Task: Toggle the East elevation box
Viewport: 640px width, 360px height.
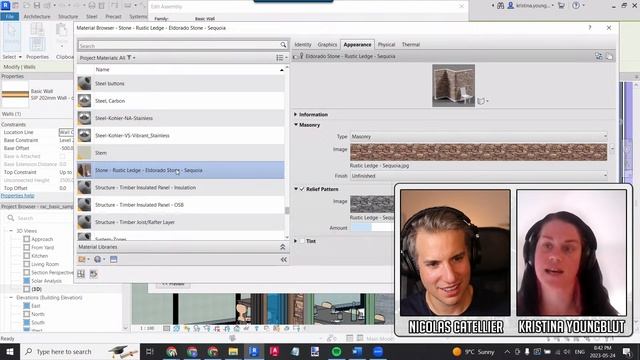Action: pyautogui.click(x=27, y=306)
